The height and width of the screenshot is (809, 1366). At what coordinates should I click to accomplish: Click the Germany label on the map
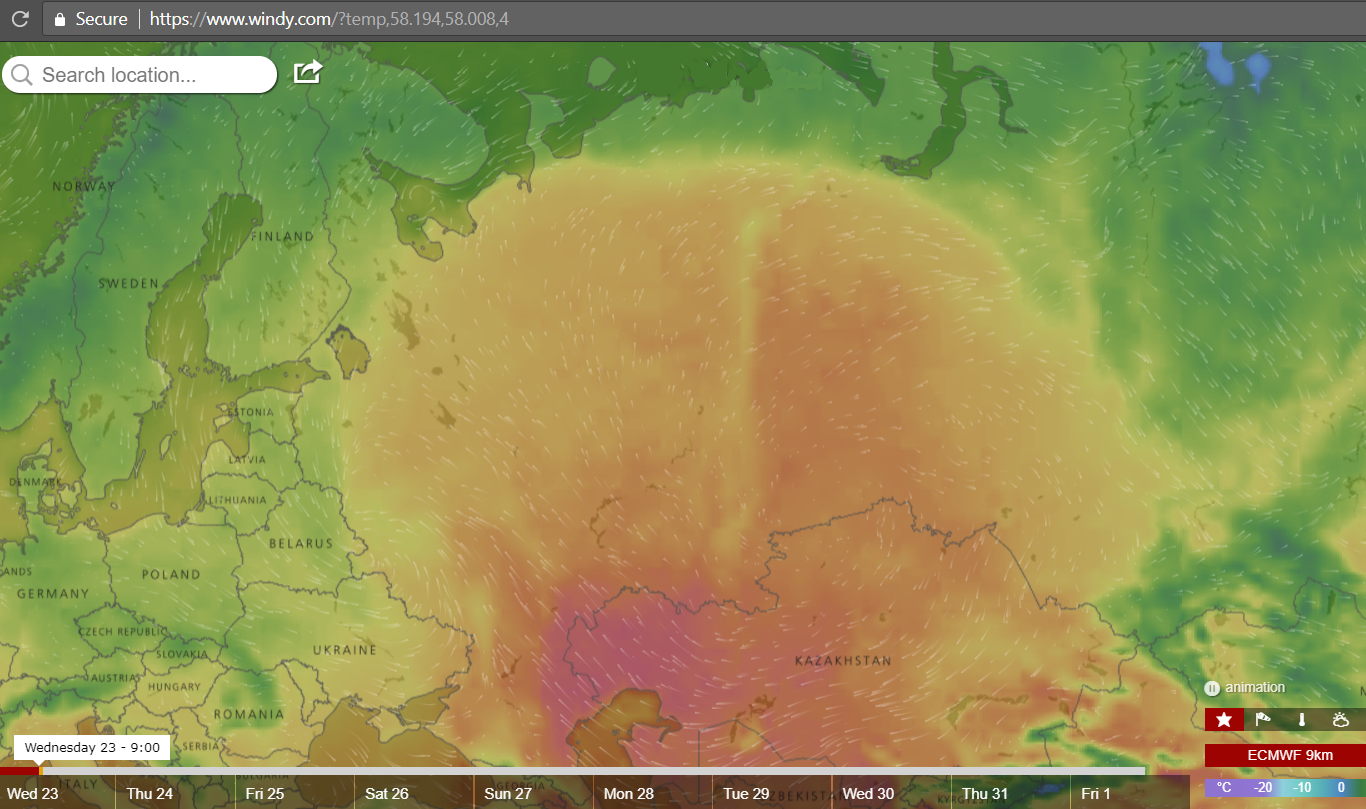[53, 594]
